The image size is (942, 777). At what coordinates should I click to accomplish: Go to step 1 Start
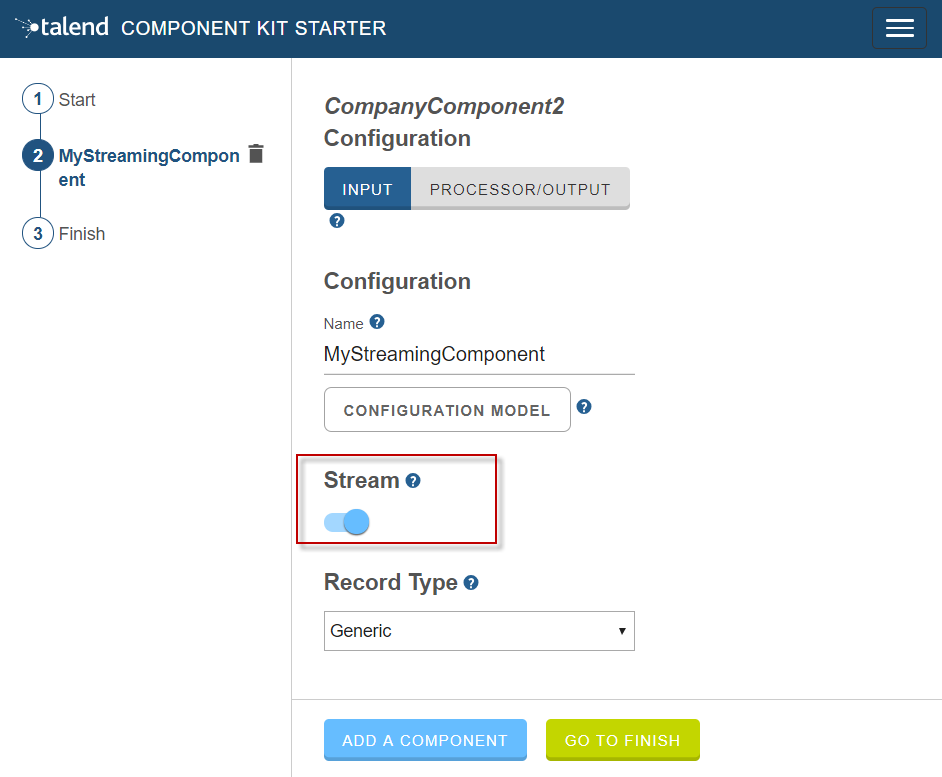click(x=77, y=100)
